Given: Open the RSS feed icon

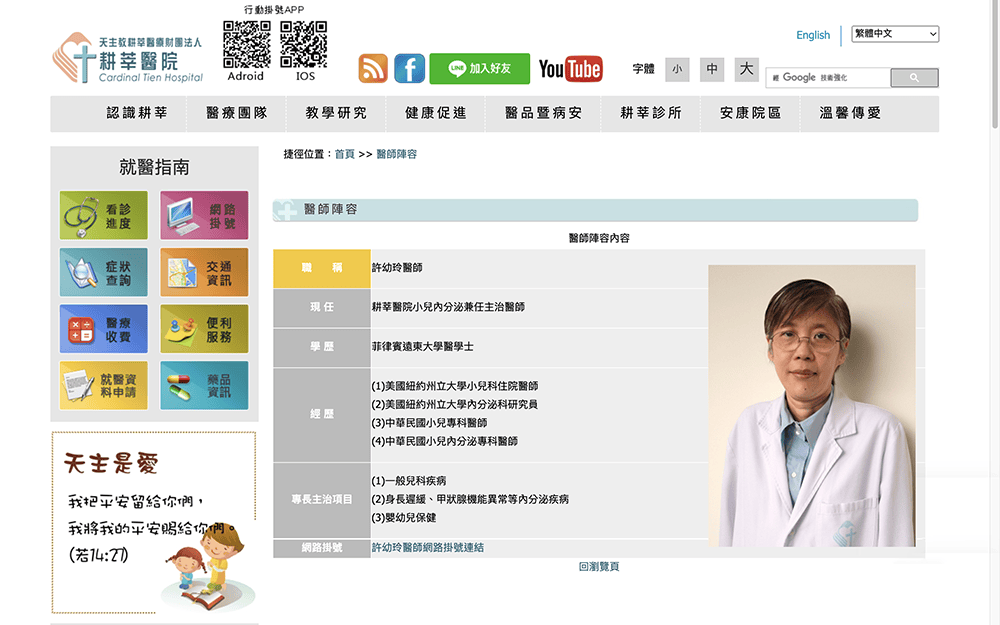Looking at the screenshot, I should click(x=373, y=68).
